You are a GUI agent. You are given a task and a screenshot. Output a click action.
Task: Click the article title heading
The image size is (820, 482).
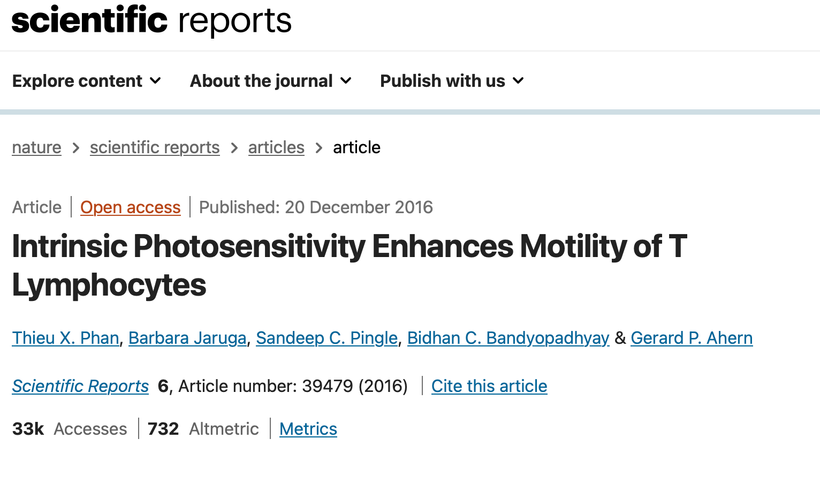(349, 265)
